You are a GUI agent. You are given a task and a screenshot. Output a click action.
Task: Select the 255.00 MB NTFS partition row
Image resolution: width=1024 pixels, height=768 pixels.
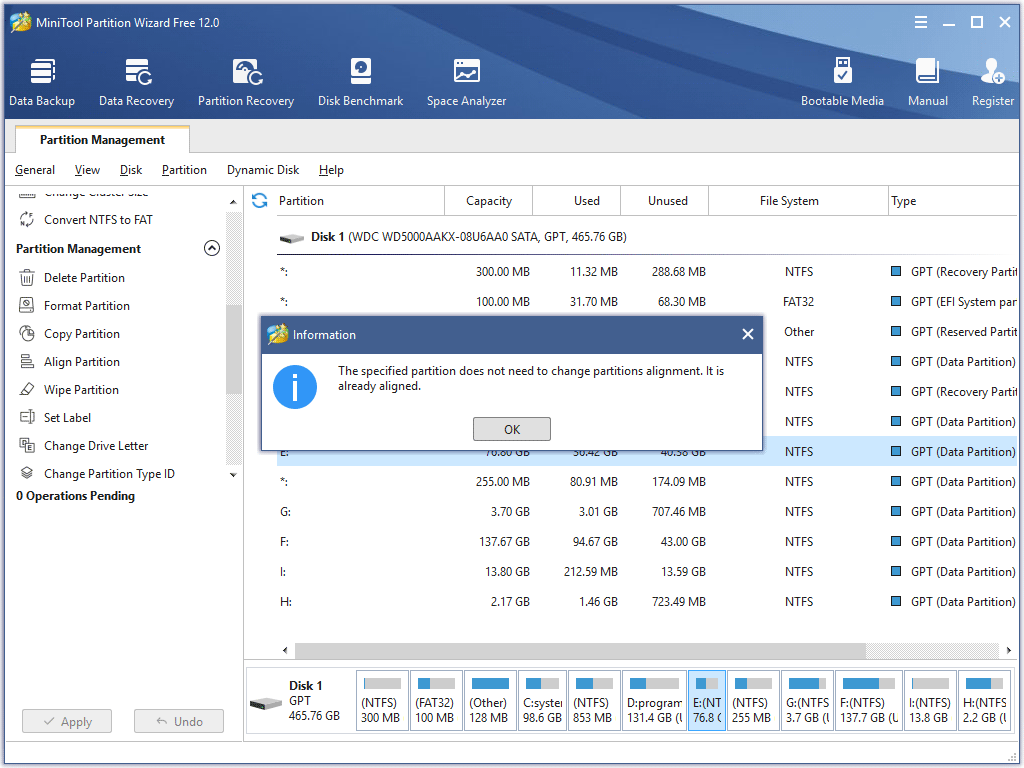647,482
